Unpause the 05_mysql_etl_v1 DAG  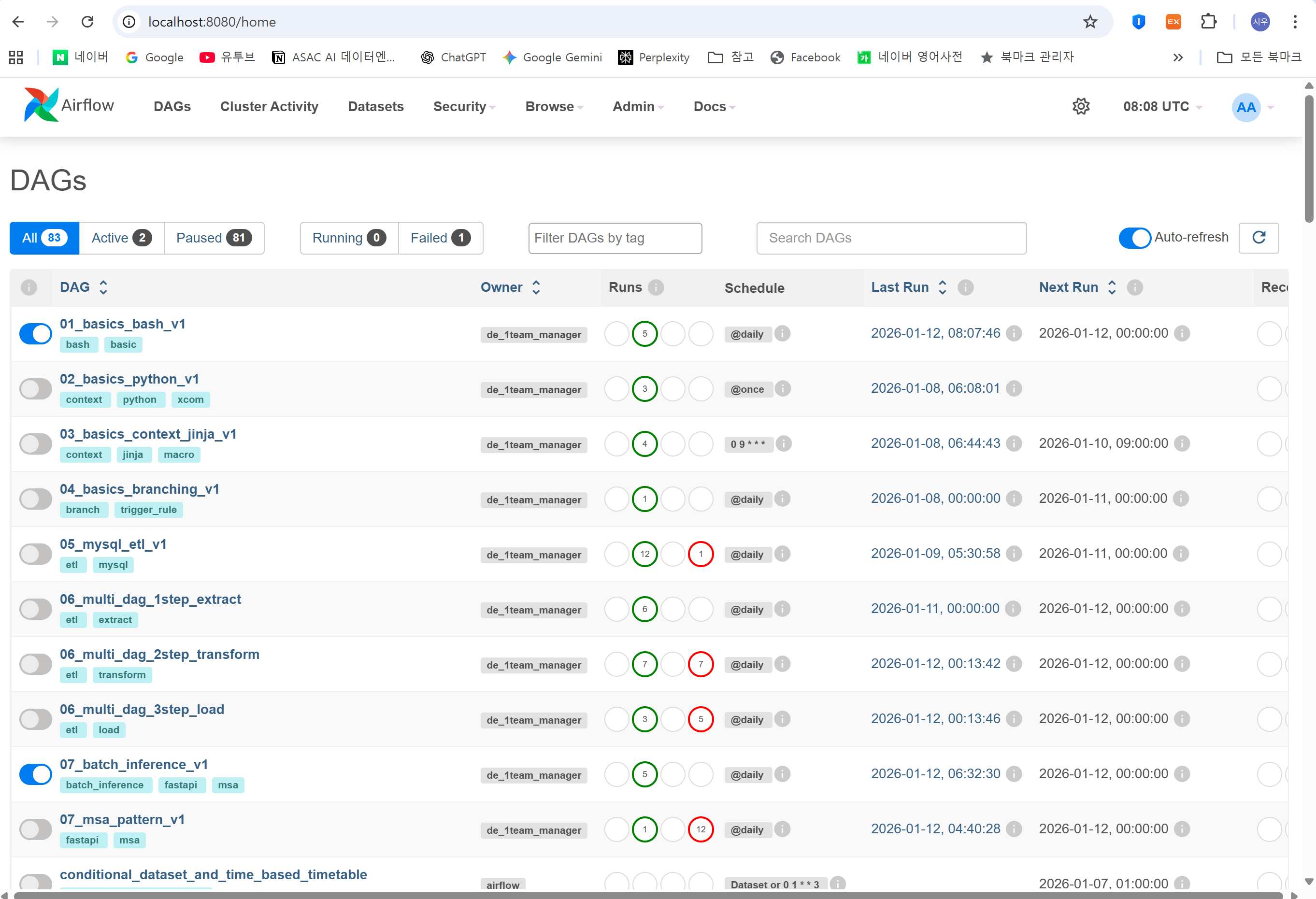point(36,554)
